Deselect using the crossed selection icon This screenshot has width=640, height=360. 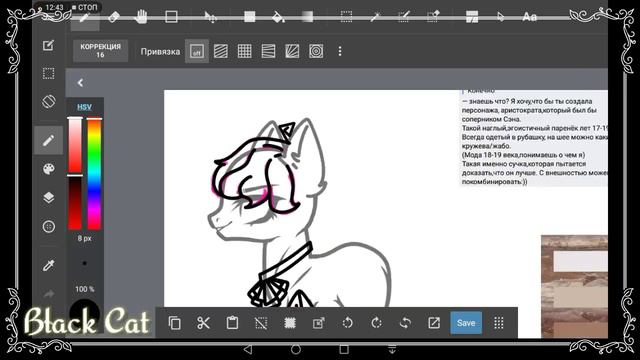[261, 323]
